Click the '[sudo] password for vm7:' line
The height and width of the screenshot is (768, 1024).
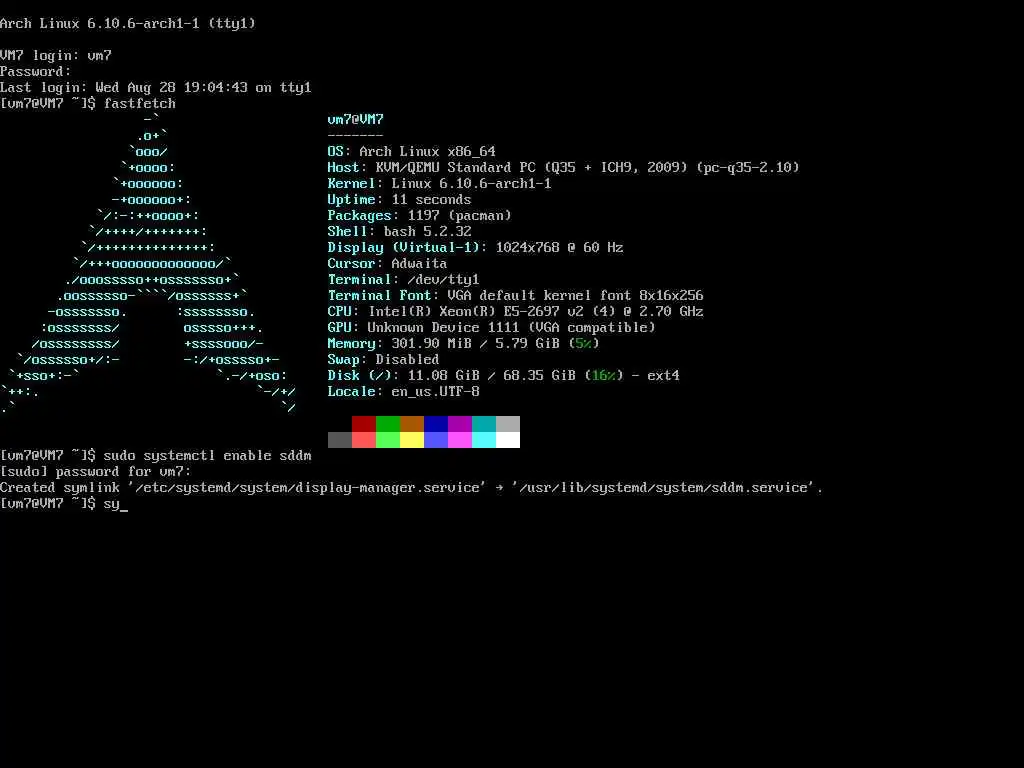pyautogui.click(x=96, y=472)
